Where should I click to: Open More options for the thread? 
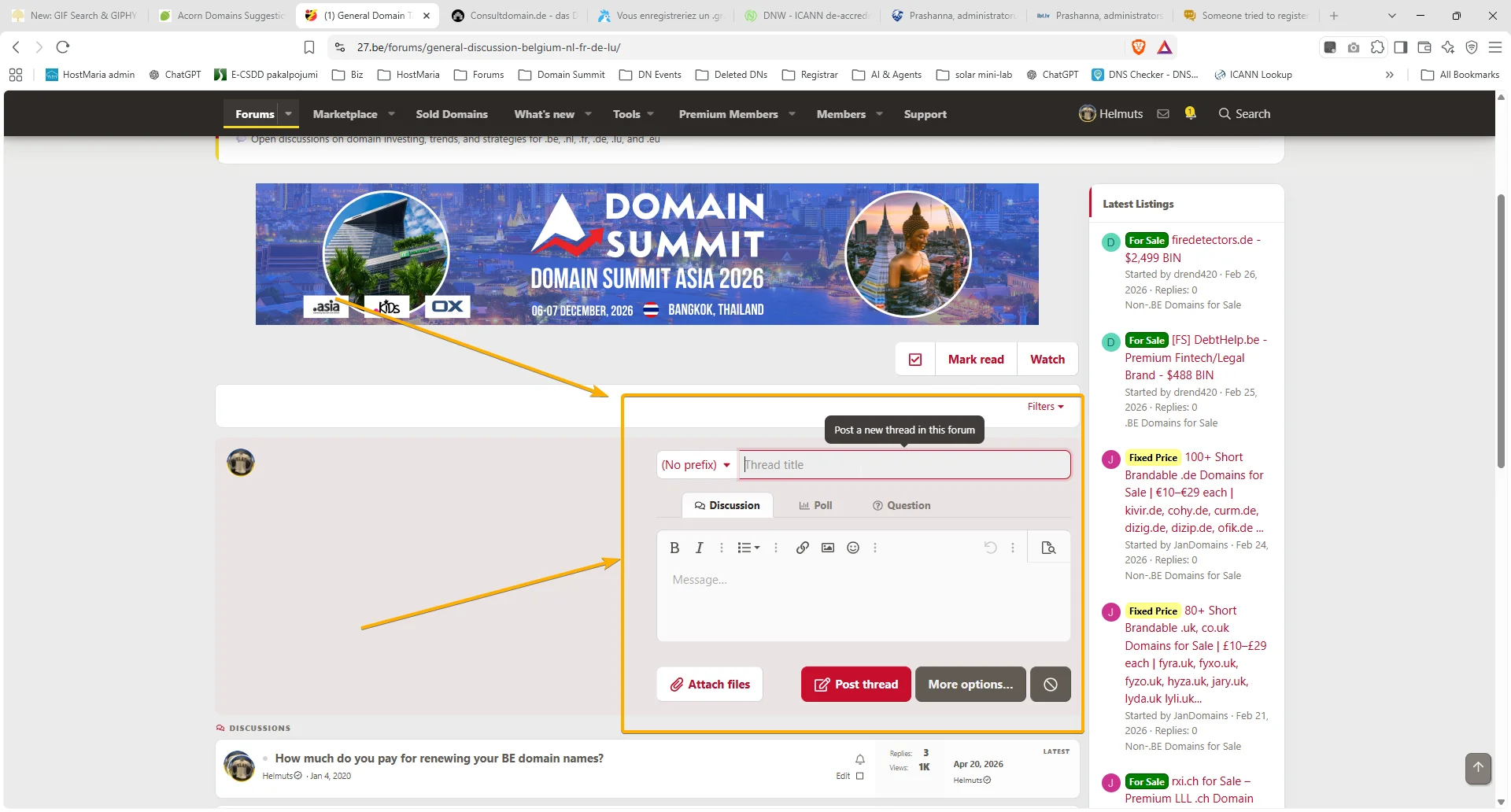[970, 685]
